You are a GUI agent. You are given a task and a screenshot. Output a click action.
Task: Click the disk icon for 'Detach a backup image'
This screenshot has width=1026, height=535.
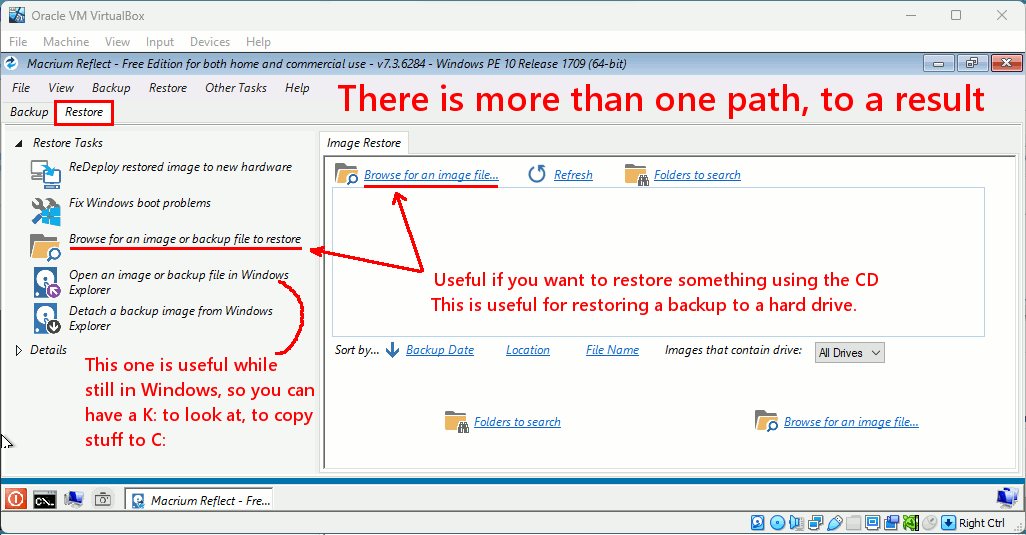tap(46, 319)
